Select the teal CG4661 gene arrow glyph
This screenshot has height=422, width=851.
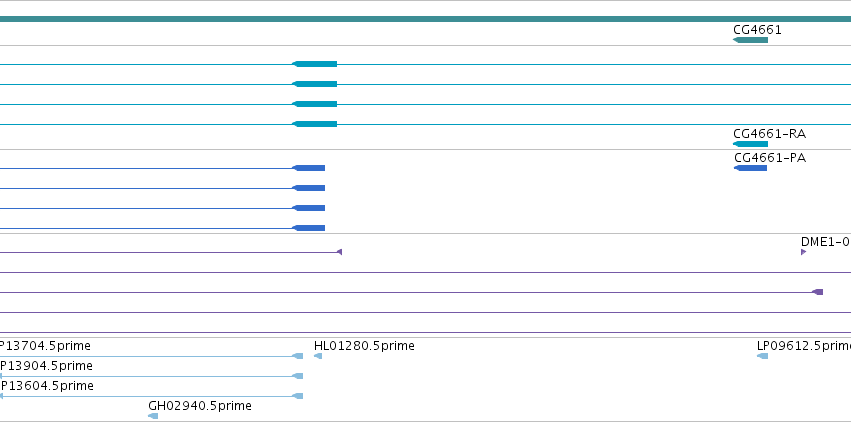pyautogui.click(x=750, y=40)
